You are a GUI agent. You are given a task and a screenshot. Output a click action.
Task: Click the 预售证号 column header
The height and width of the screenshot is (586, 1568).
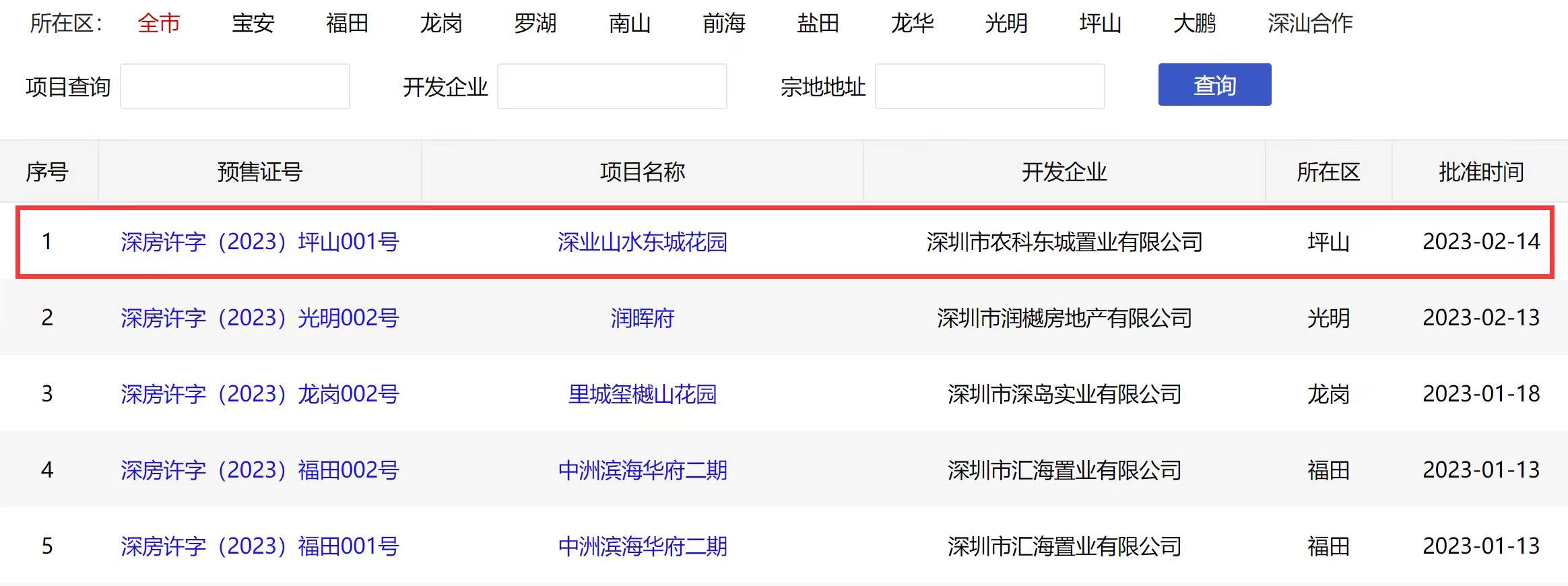point(260,172)
